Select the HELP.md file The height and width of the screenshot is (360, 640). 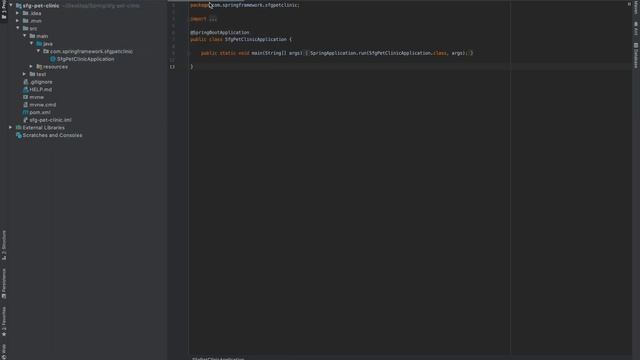click(x=40, y=89)
